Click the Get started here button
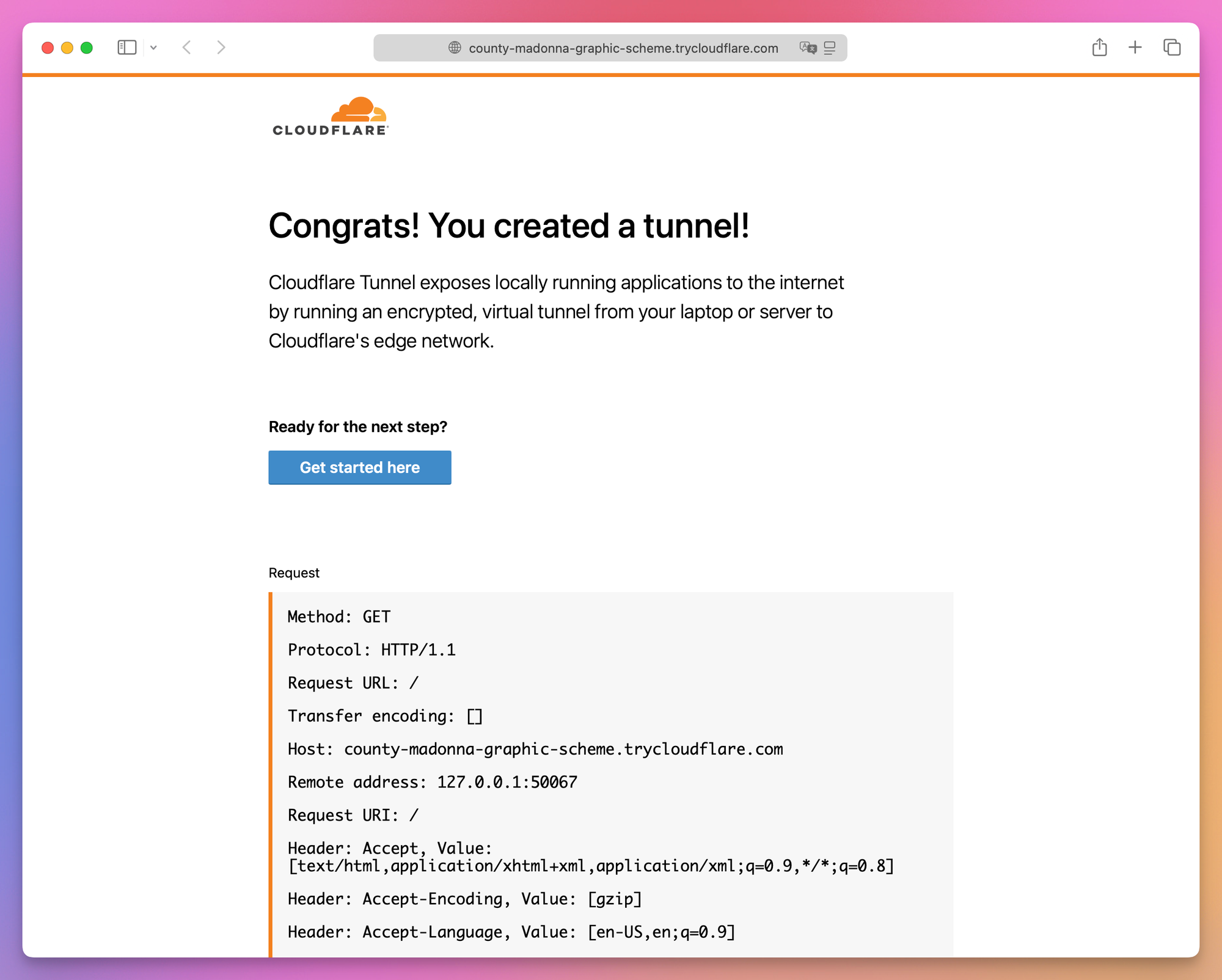 click(x=360, y=467)
